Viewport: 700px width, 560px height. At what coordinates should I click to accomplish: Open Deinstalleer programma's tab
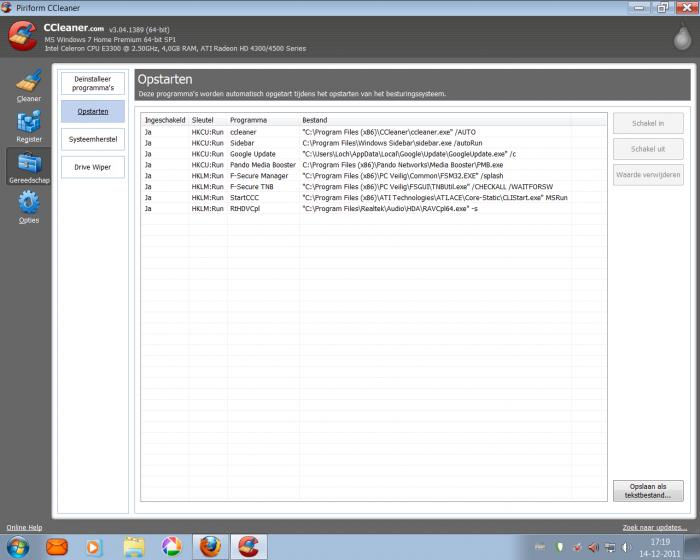pos(93,84)
